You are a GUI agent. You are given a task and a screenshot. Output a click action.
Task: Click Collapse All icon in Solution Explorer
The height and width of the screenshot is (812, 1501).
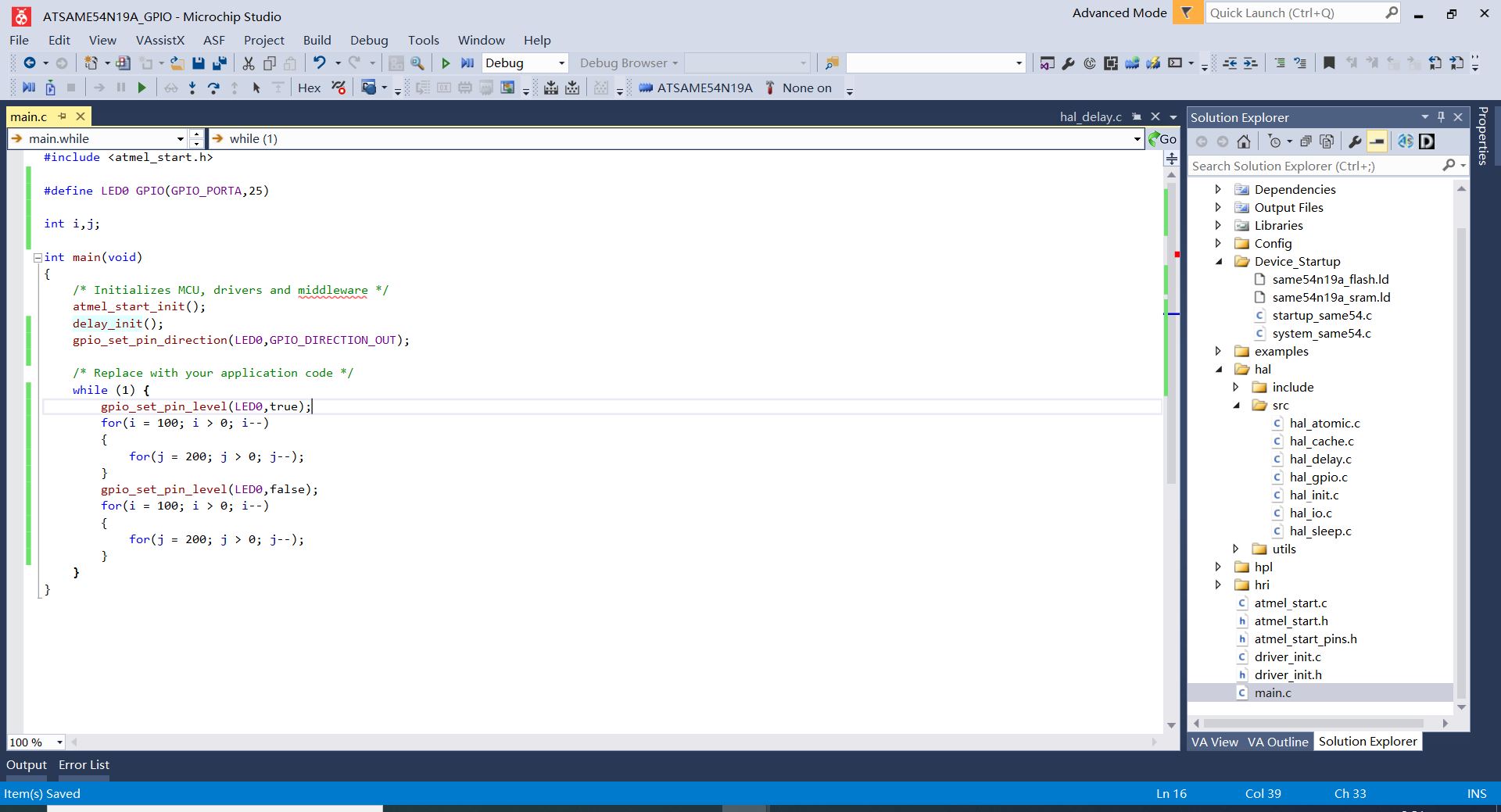coord(1306,141)
